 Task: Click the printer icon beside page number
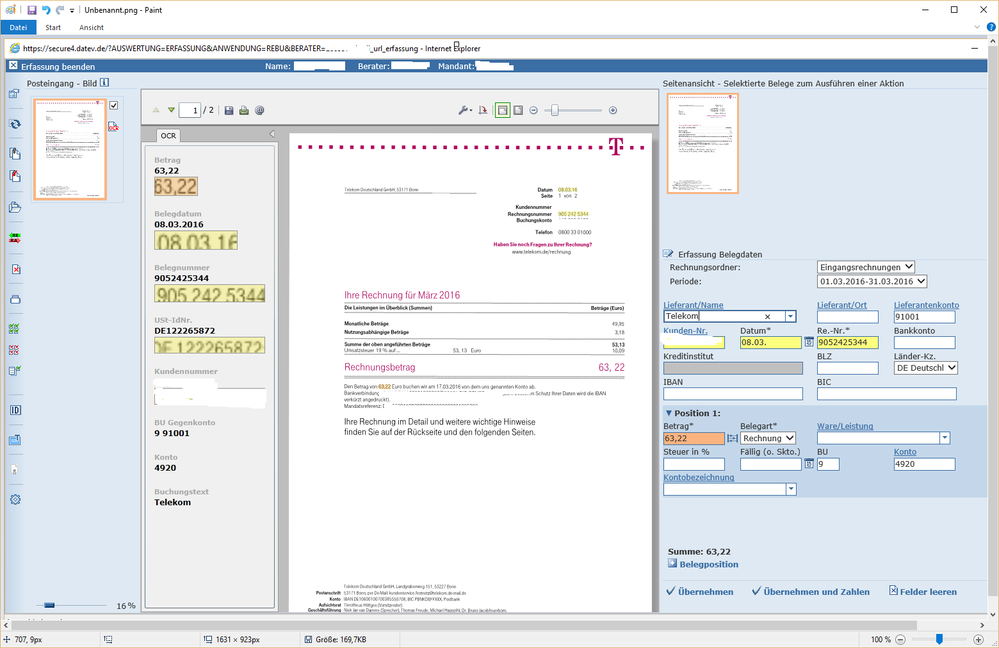click(x=244, y=110)
